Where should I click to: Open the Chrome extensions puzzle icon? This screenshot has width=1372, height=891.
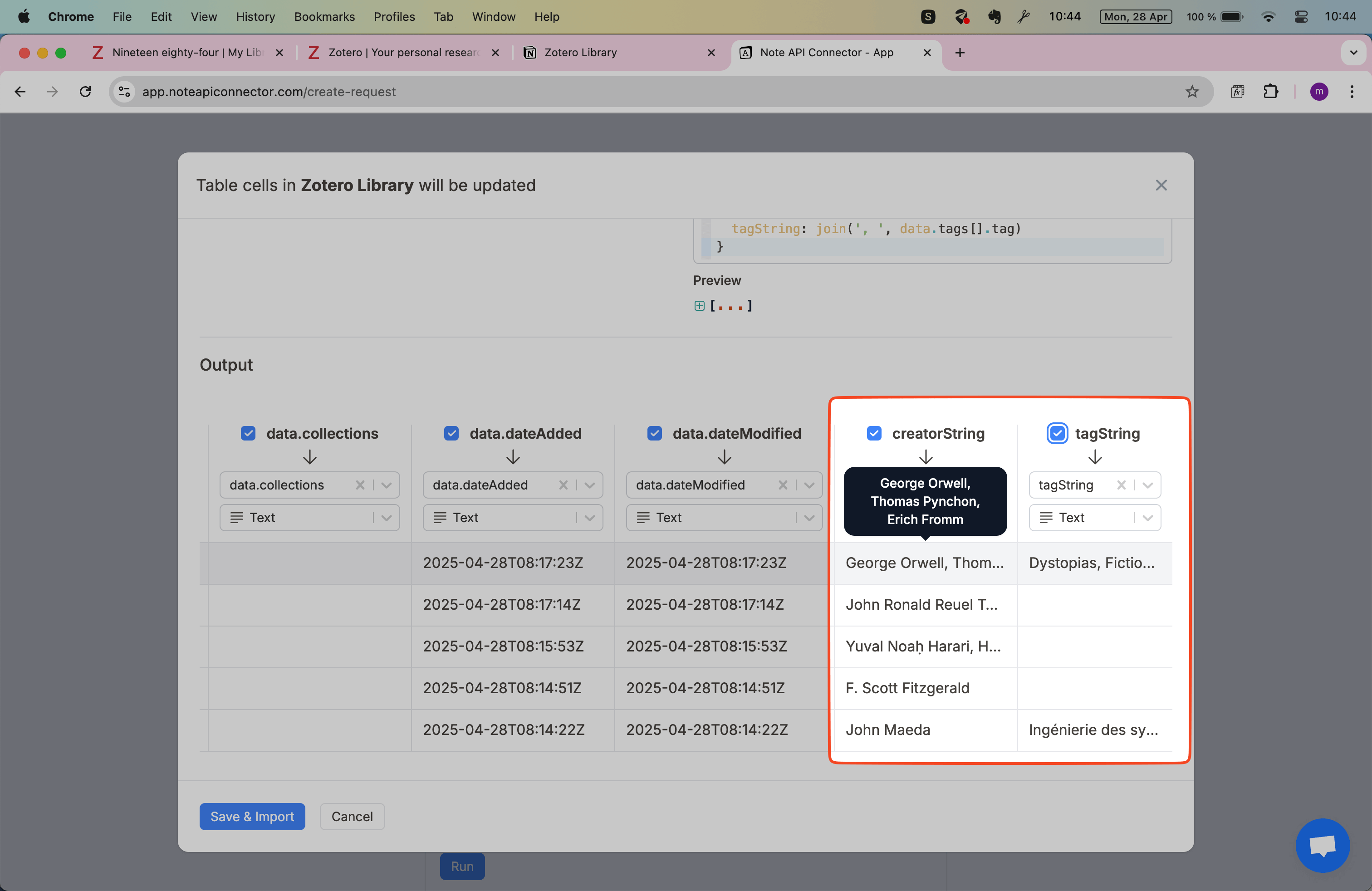(x=1270, y=92)
